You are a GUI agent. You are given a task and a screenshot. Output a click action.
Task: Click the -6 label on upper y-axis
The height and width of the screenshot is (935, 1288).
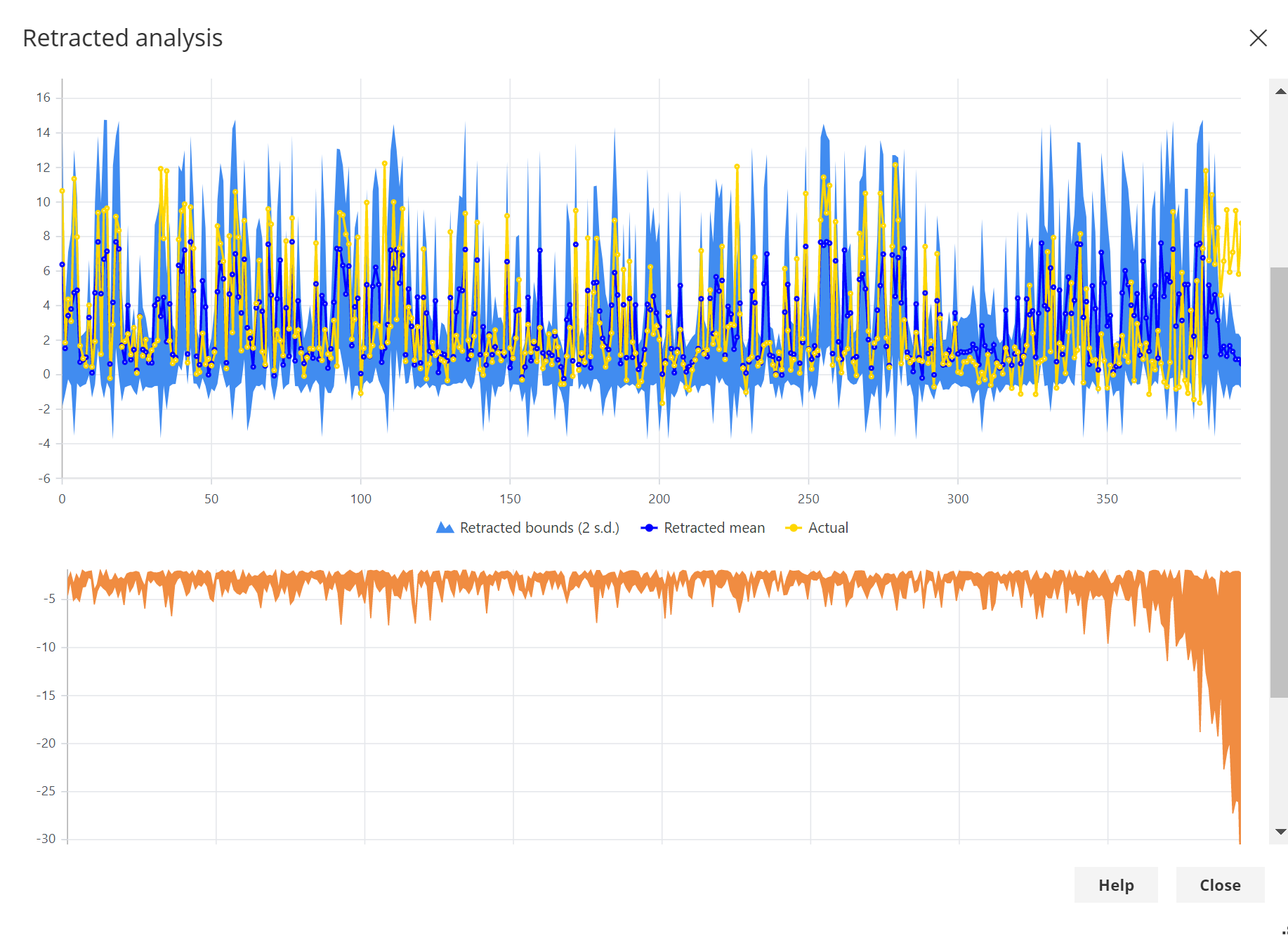[x=44, y=479]
